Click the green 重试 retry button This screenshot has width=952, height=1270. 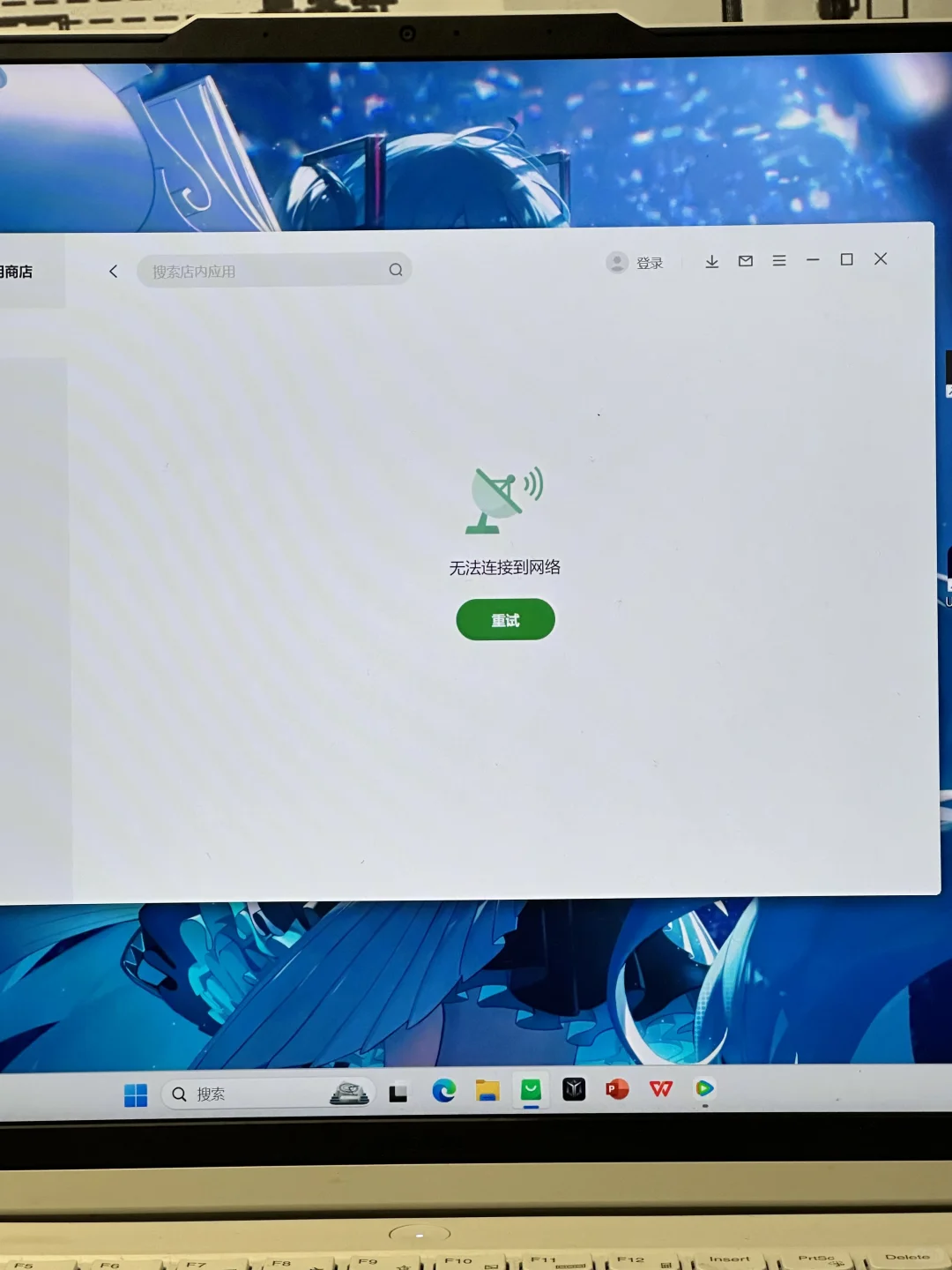tap(505, 620)
